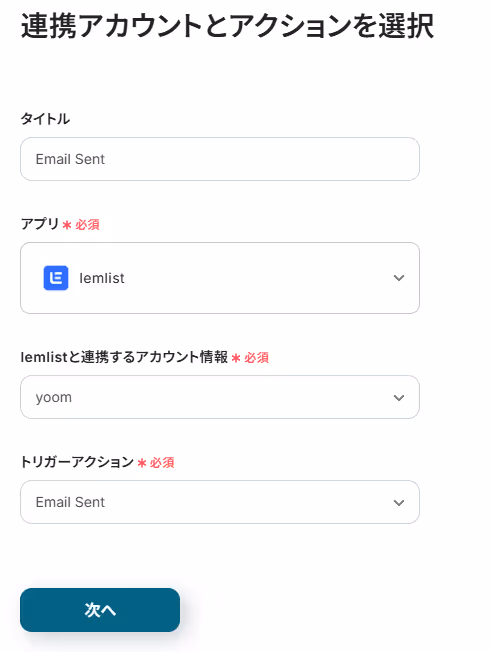Click the タイトル field label
The width and height of the screenshot is (490, 652).
point(45,119)
